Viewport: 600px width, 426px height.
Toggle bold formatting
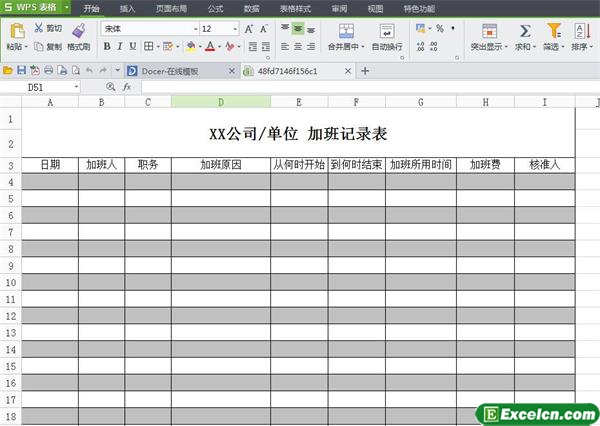(107, 46)
